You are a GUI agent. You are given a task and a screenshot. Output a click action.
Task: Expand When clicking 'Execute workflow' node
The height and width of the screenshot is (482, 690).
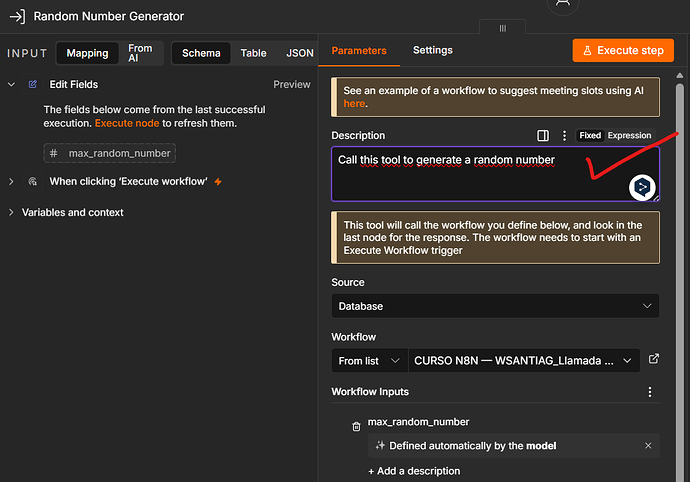tap(11, 181)
